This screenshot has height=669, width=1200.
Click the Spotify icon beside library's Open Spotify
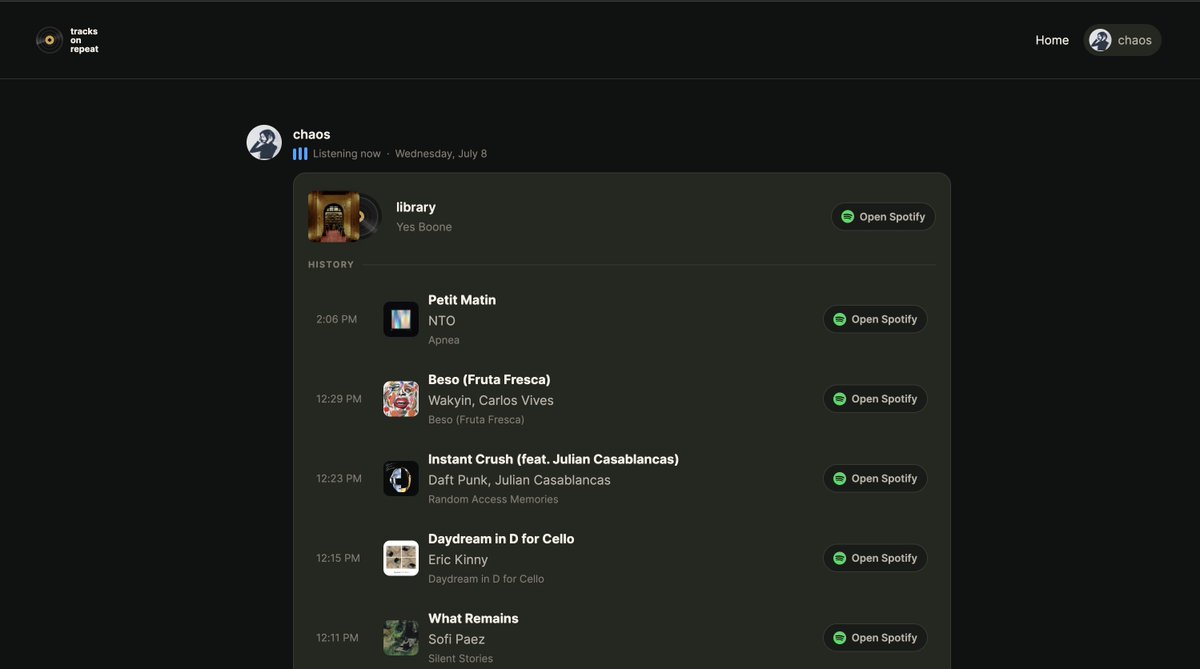848,217
